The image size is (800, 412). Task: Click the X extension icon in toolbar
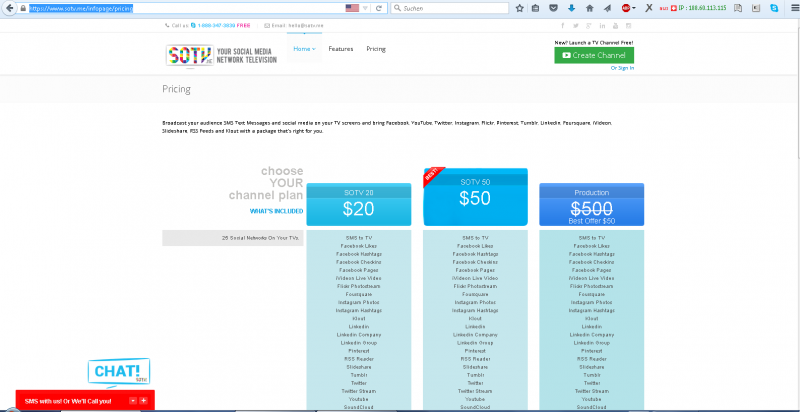[649, 8]
